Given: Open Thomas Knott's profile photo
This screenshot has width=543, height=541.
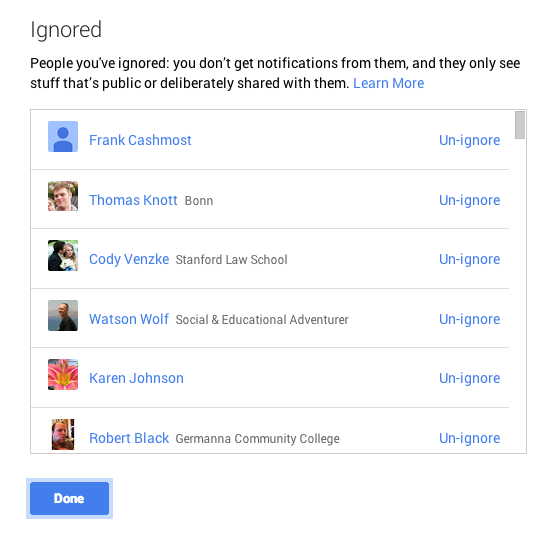Looking at the screenshot, I should pyautogui.click(x=63, y=196).
